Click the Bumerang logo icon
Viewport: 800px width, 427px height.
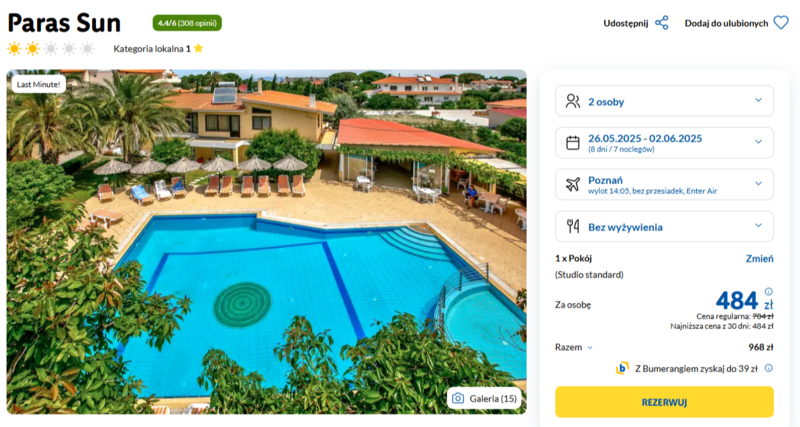[x=622, y=368]
